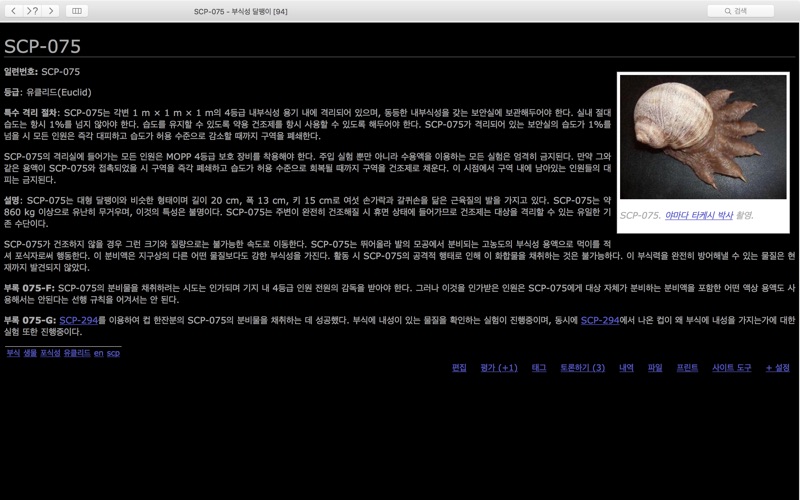800x500 pixels.
Task: Open 야마다 타케시 박사 author link
Action: [699, 215]
